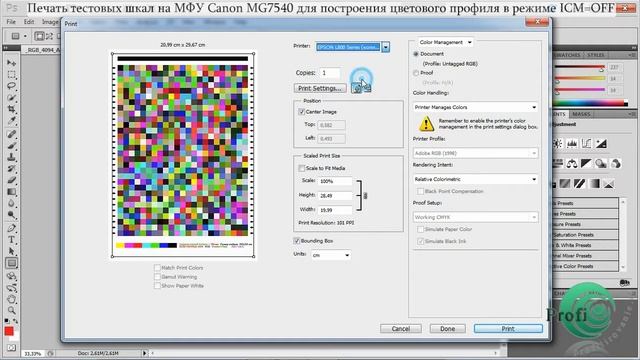Click the red foreground color swatch
The image size is (640, 360).
pos(9,331)
